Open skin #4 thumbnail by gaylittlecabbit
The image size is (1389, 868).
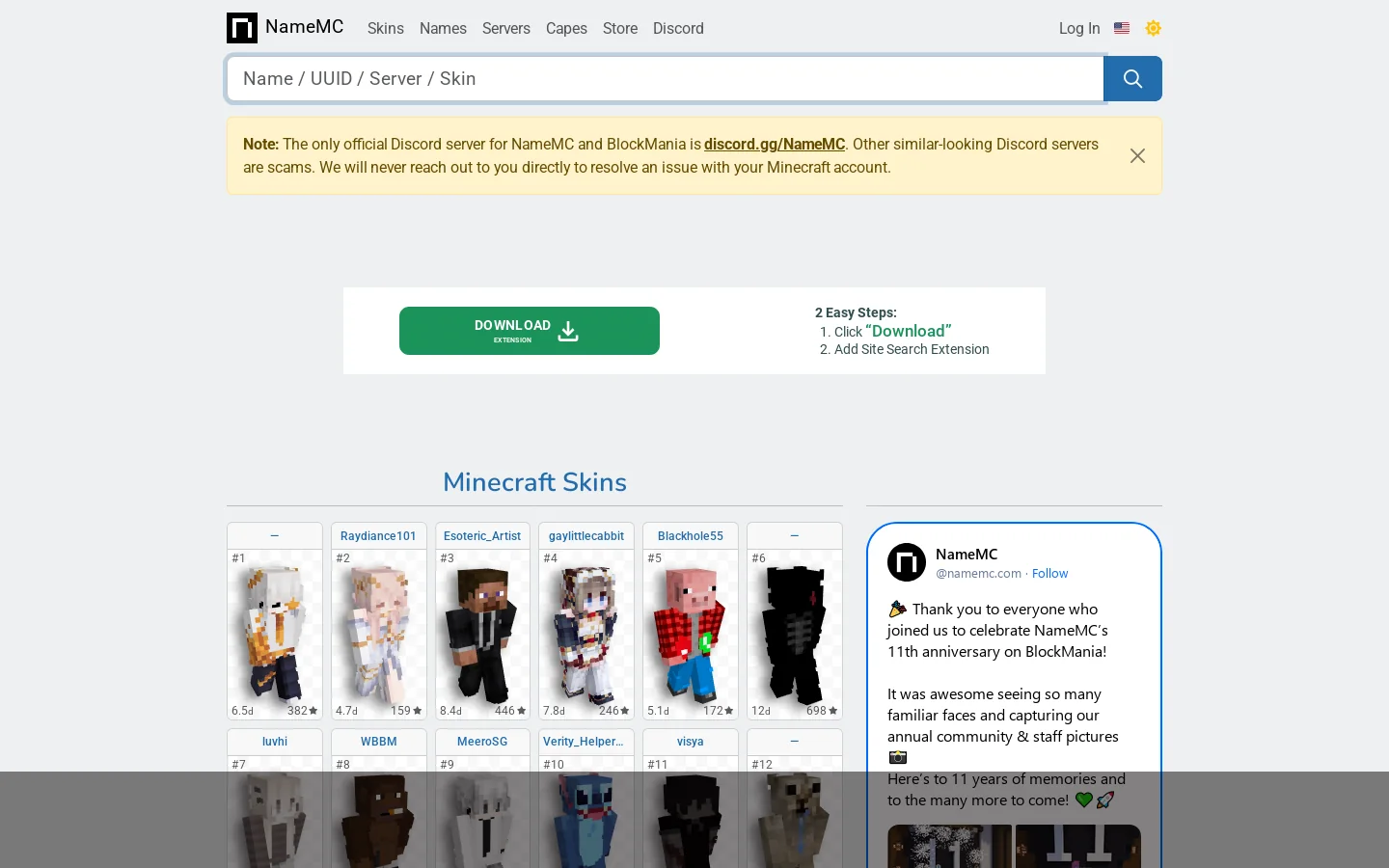pos(586,634)
